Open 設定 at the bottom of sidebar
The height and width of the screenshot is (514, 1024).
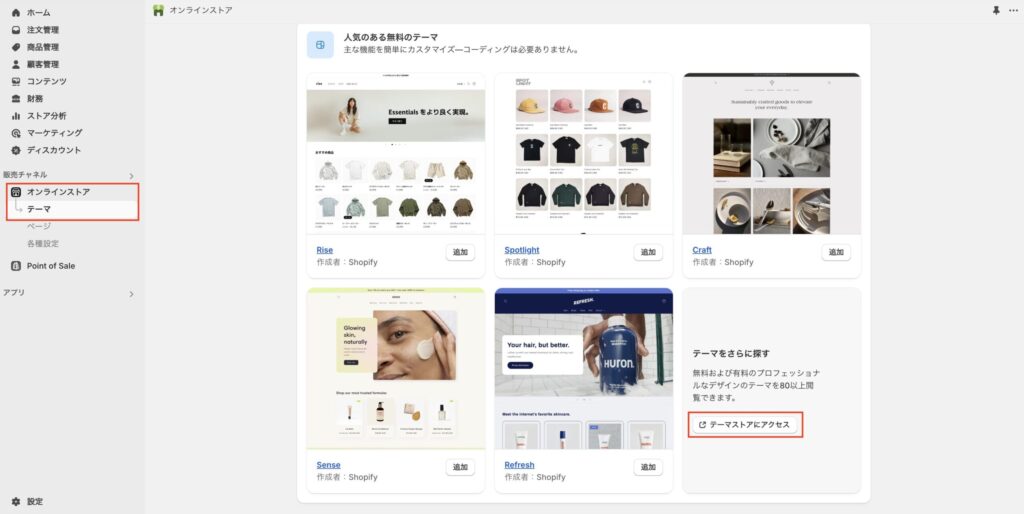point(35,502)
